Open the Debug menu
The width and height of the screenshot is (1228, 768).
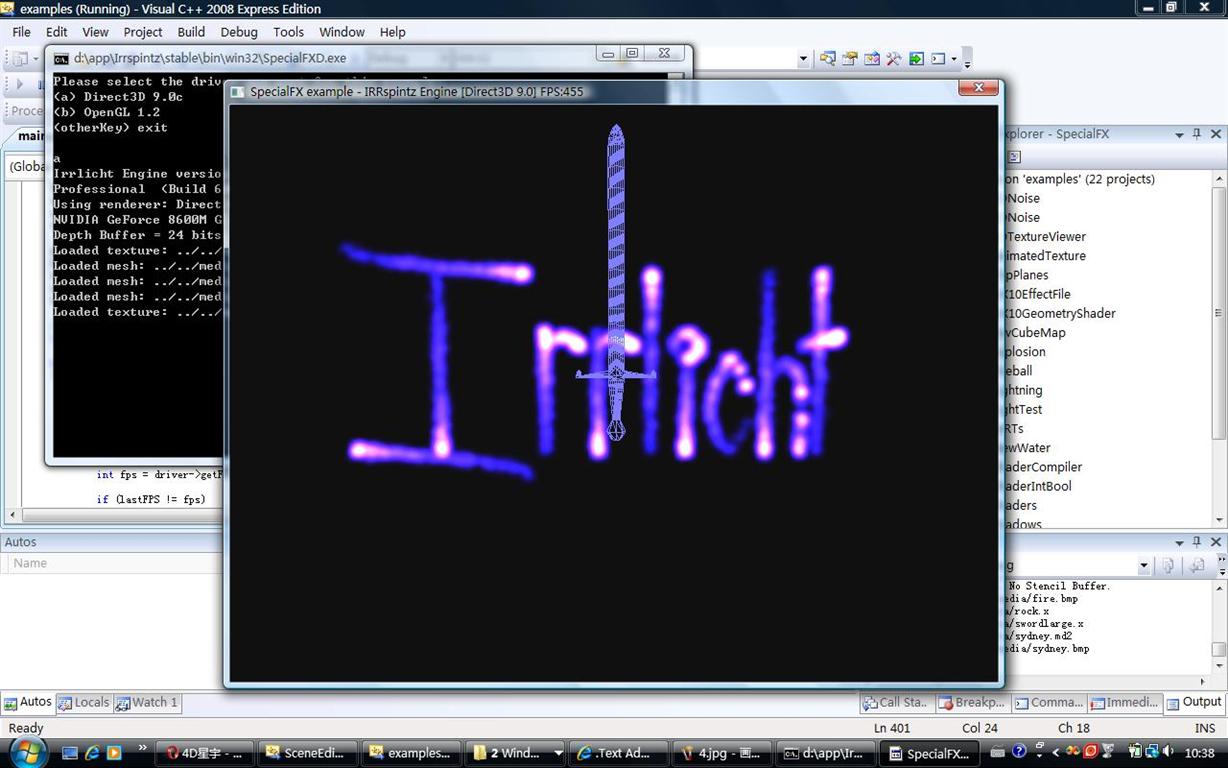point(239,32)
